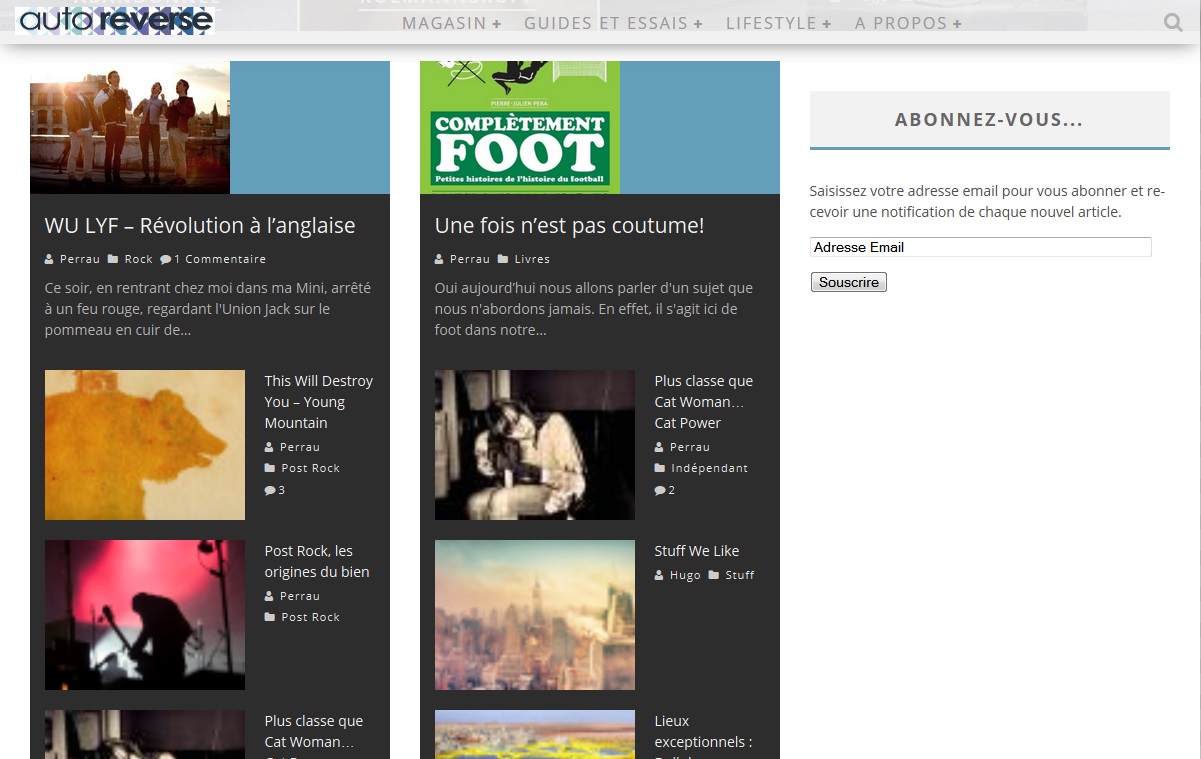Click comment icon under Cat Power post
Screen dimensions: 1201x759
(x=660, y=490)
